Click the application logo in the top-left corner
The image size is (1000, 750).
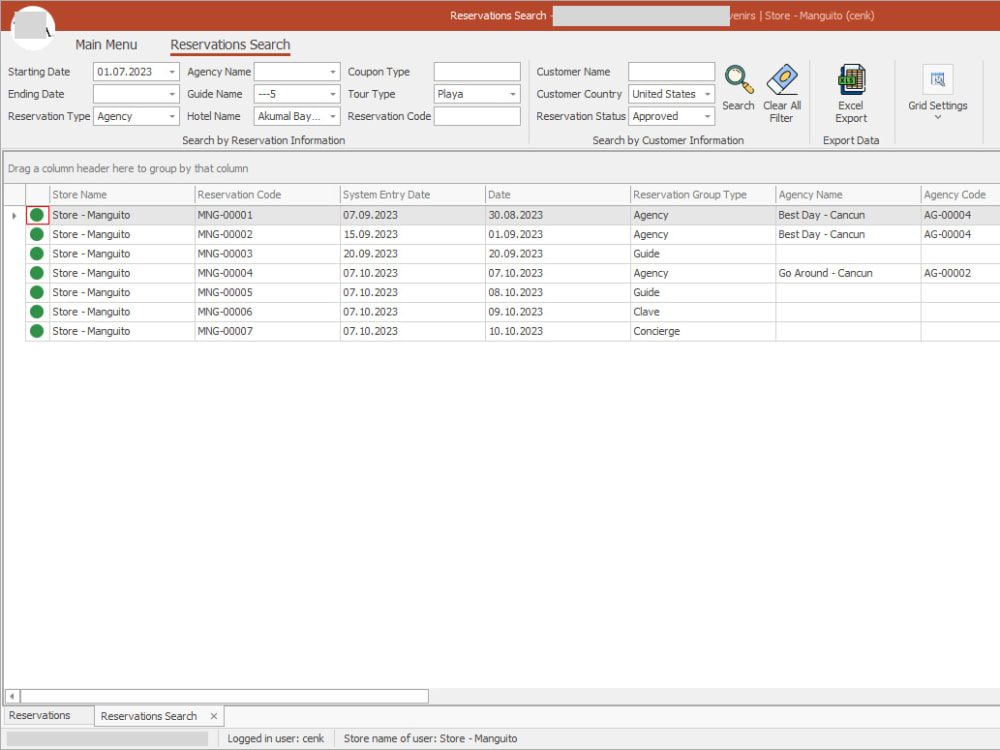pos(33,25)
